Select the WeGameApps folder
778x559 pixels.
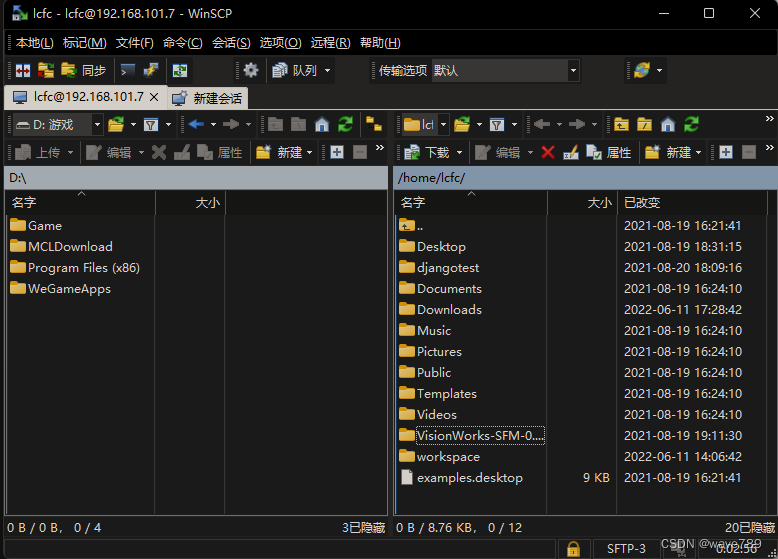pos(61,289)
